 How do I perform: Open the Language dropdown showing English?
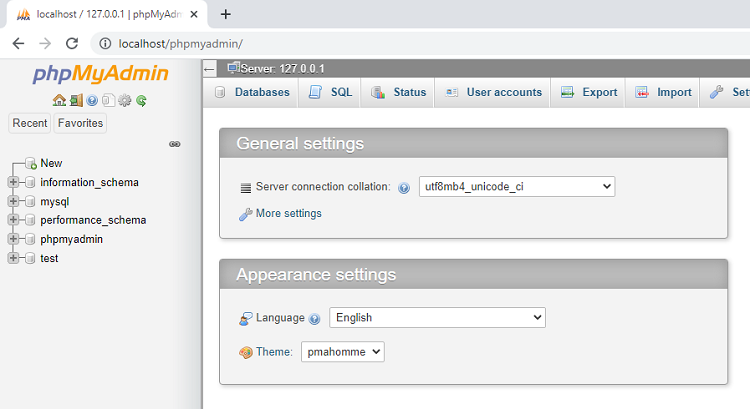[437, 318]
